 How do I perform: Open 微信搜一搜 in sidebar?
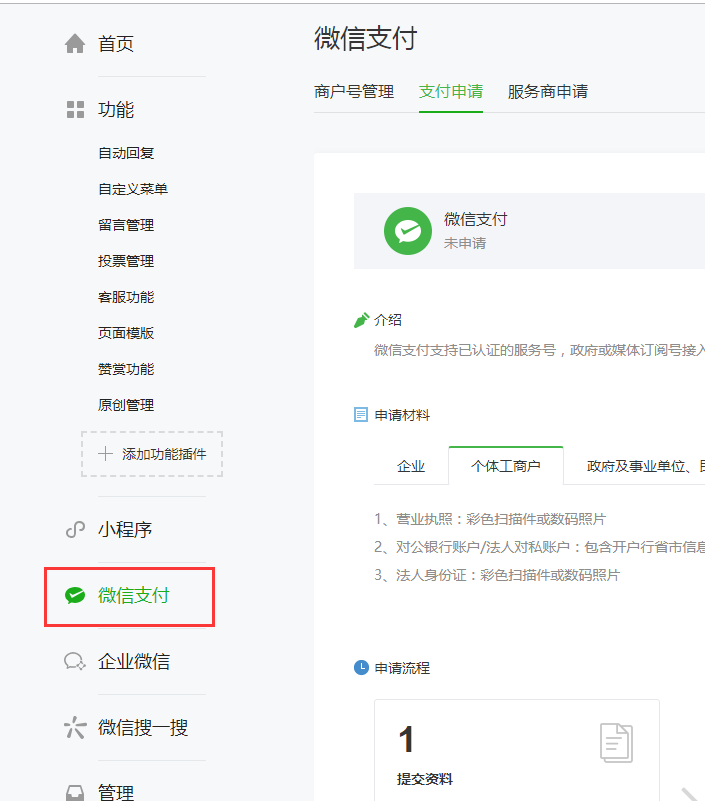pyautogui.click(x=143, y=727)
